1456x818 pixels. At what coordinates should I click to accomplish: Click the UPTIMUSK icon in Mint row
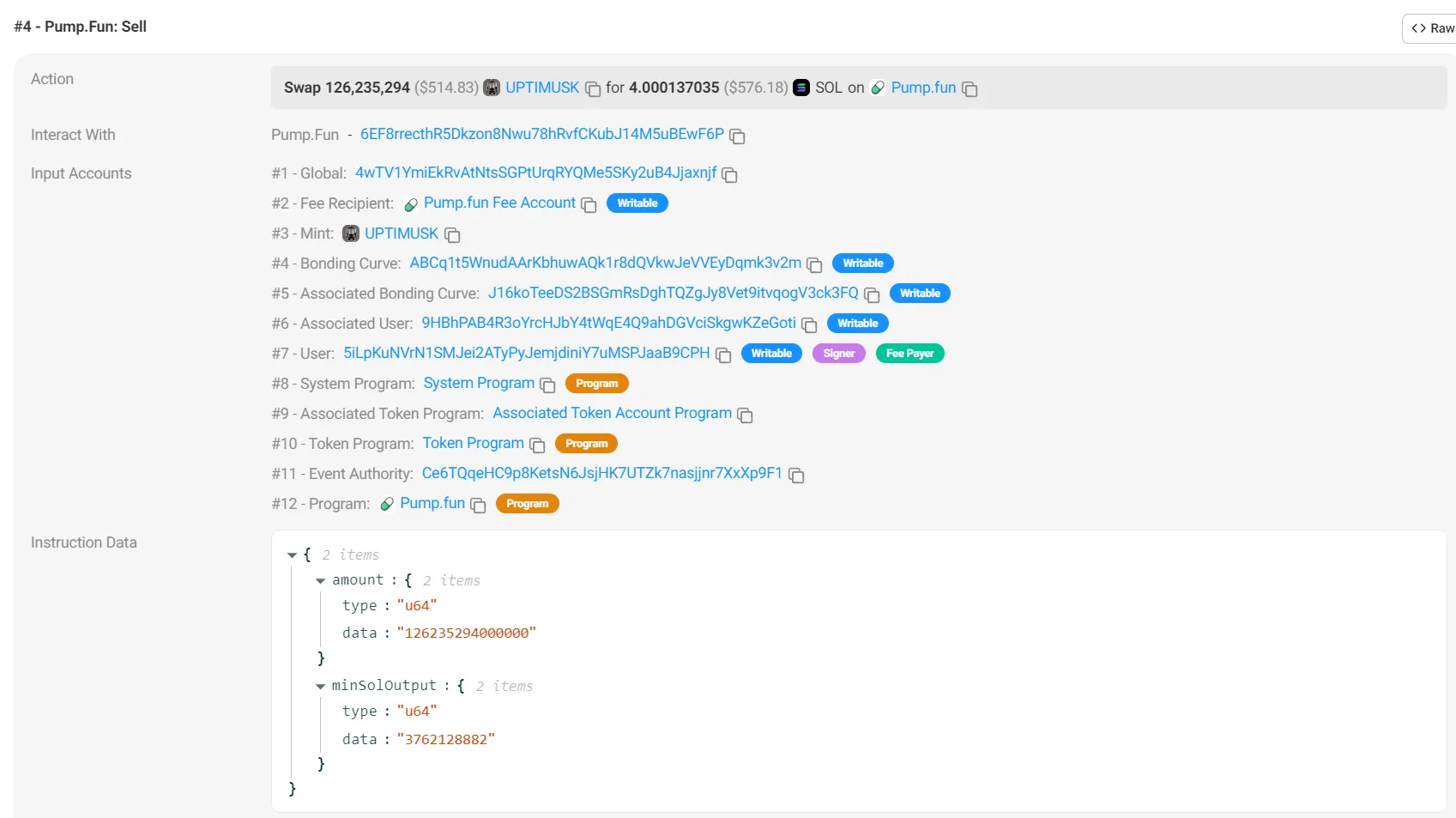[351, 233]
